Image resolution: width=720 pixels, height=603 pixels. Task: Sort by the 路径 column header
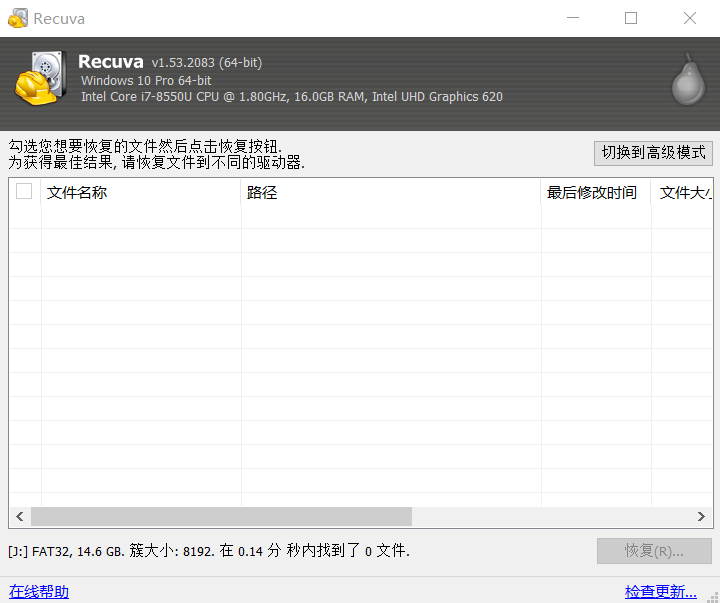click(x=390, y=193)
